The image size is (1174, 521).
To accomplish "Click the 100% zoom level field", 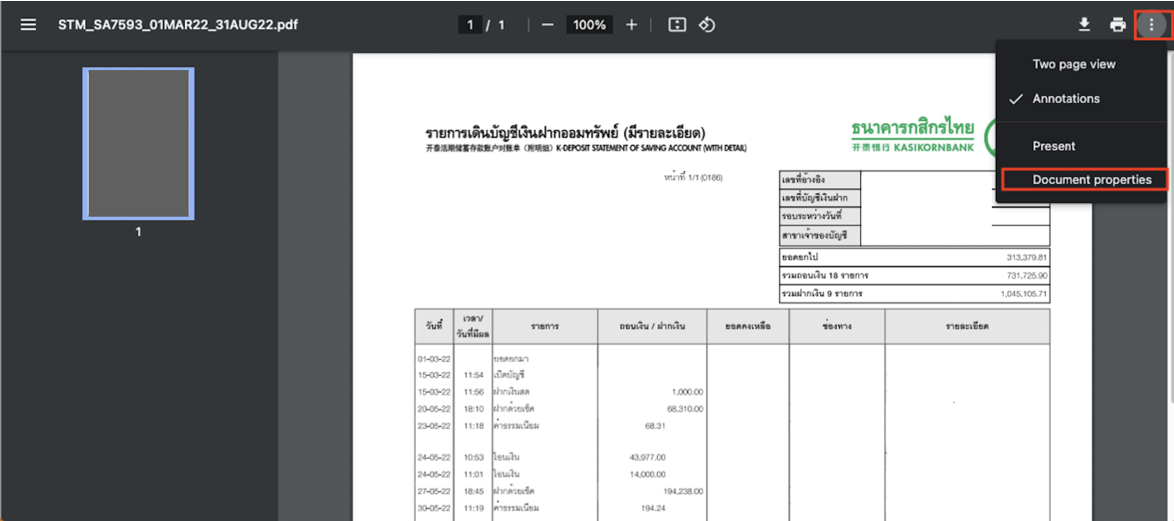I will pyautogui.click(x=589, y=25).
